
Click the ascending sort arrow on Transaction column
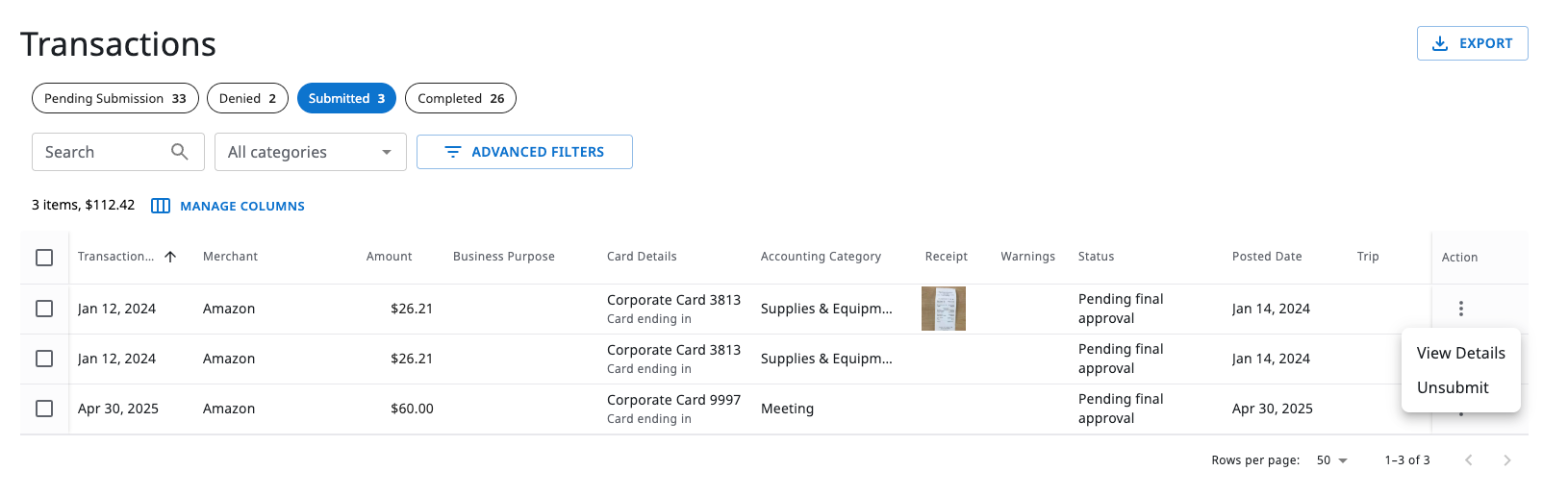[x=170, y=257]
